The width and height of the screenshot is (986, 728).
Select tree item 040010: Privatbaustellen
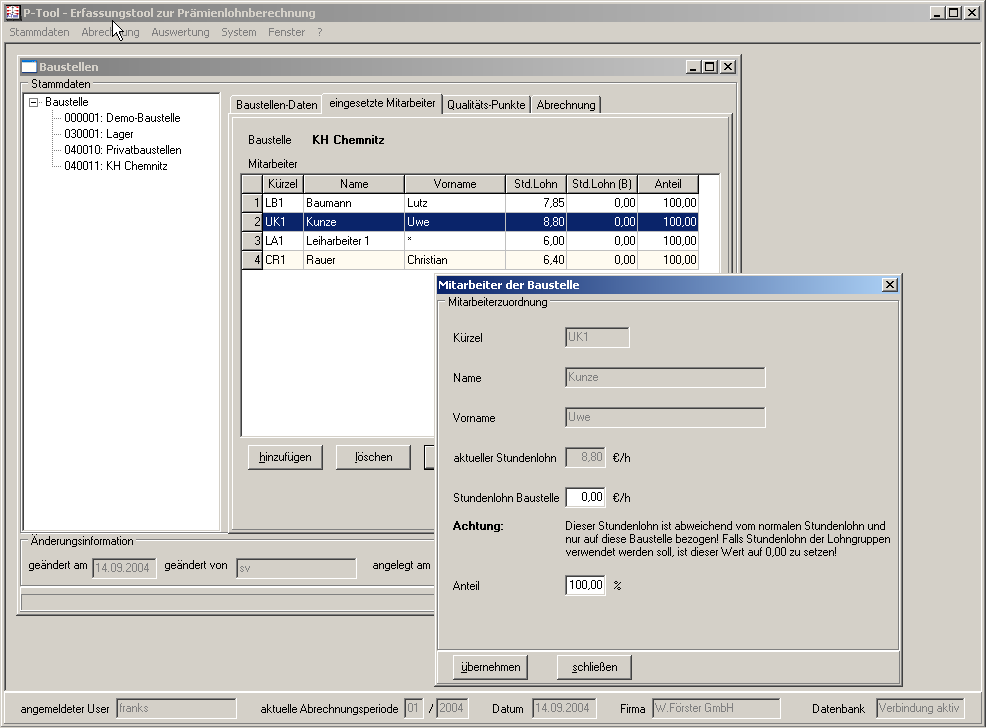coord(123,150)
